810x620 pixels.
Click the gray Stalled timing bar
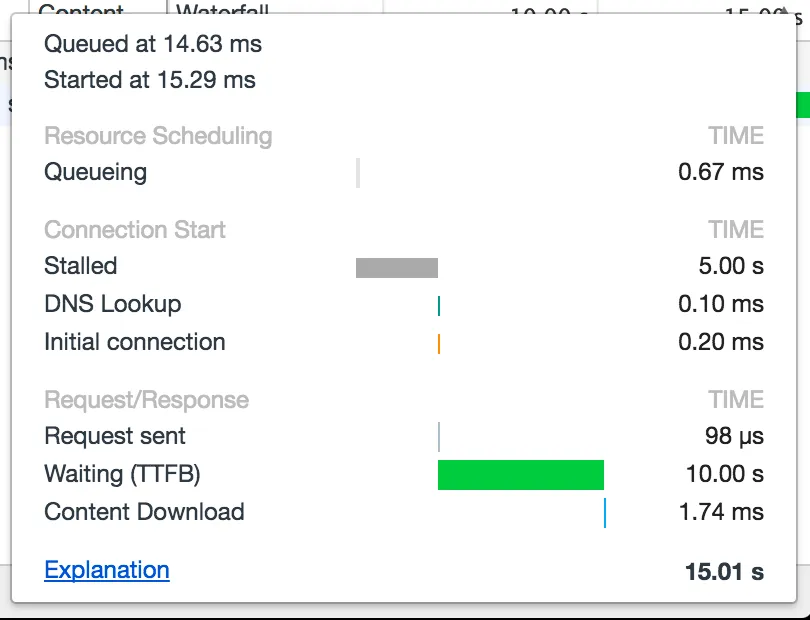pos(397,267)
